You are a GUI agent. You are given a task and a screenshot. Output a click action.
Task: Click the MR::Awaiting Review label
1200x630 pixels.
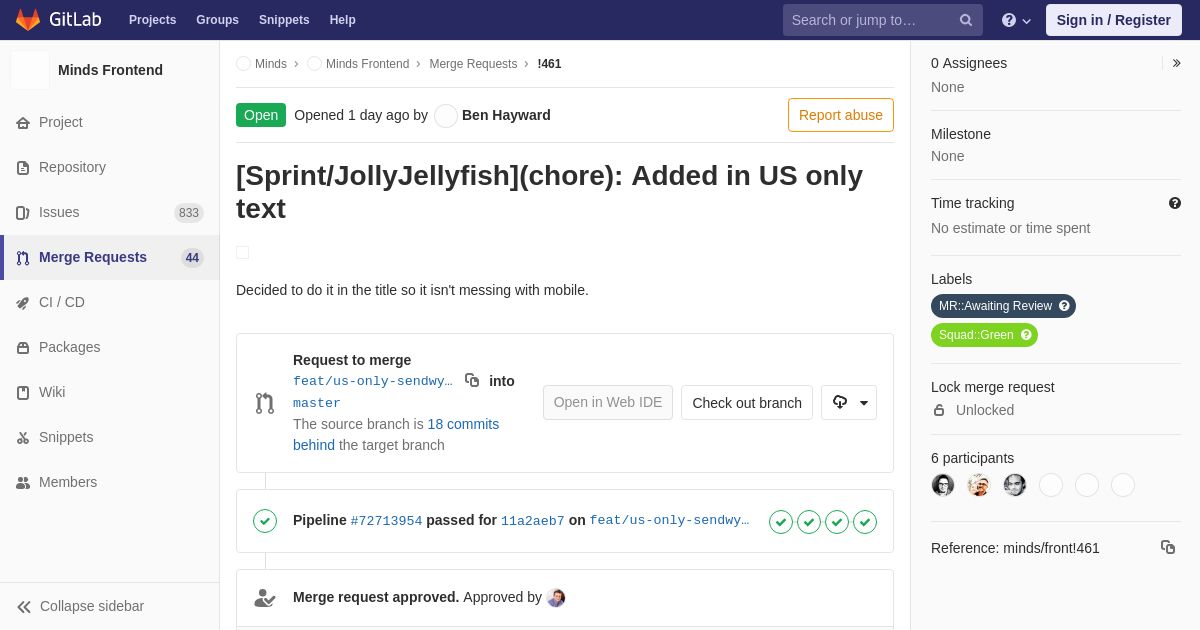pyautogui.click(x=995, y=306)
